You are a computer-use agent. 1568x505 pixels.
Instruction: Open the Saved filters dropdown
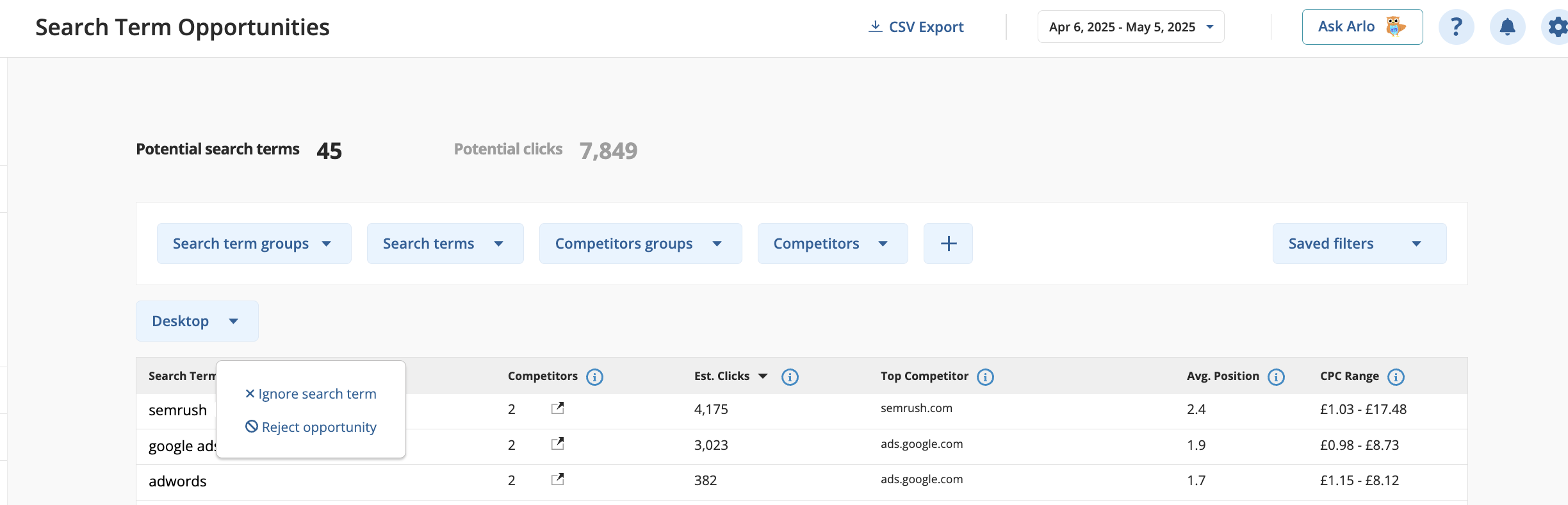coord(1359,244)
